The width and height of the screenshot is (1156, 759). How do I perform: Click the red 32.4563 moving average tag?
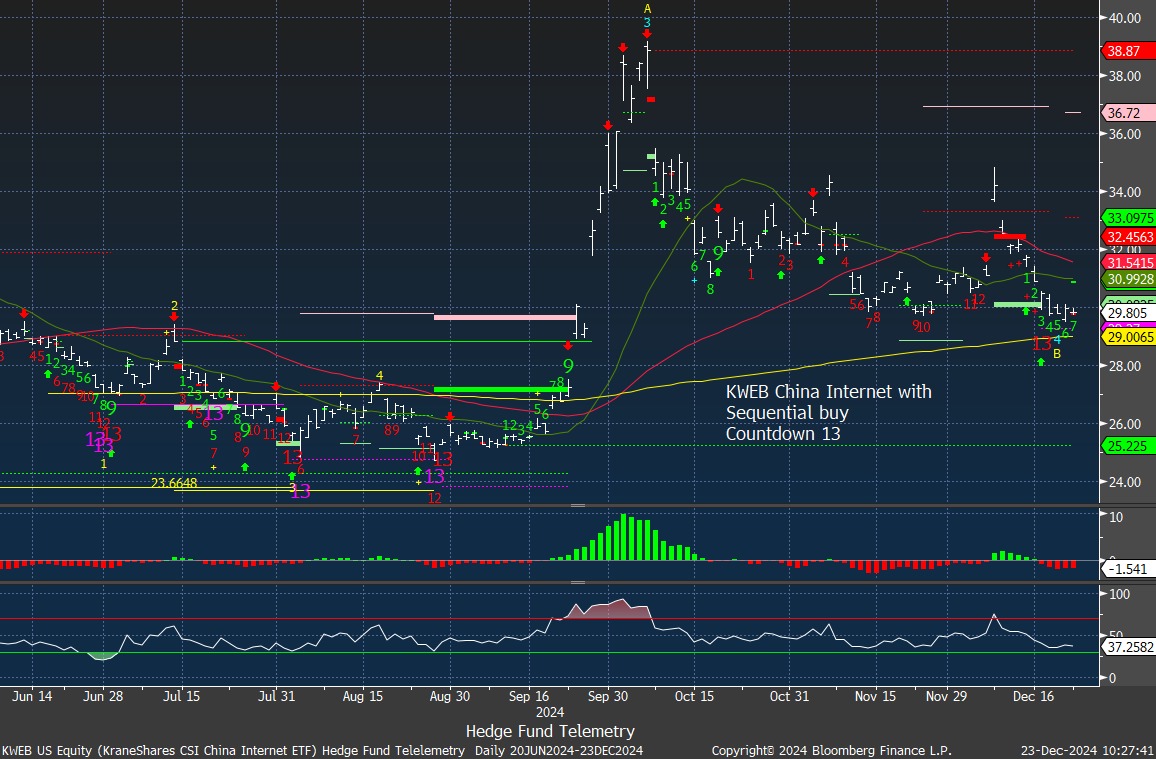tap(1127, 237)
